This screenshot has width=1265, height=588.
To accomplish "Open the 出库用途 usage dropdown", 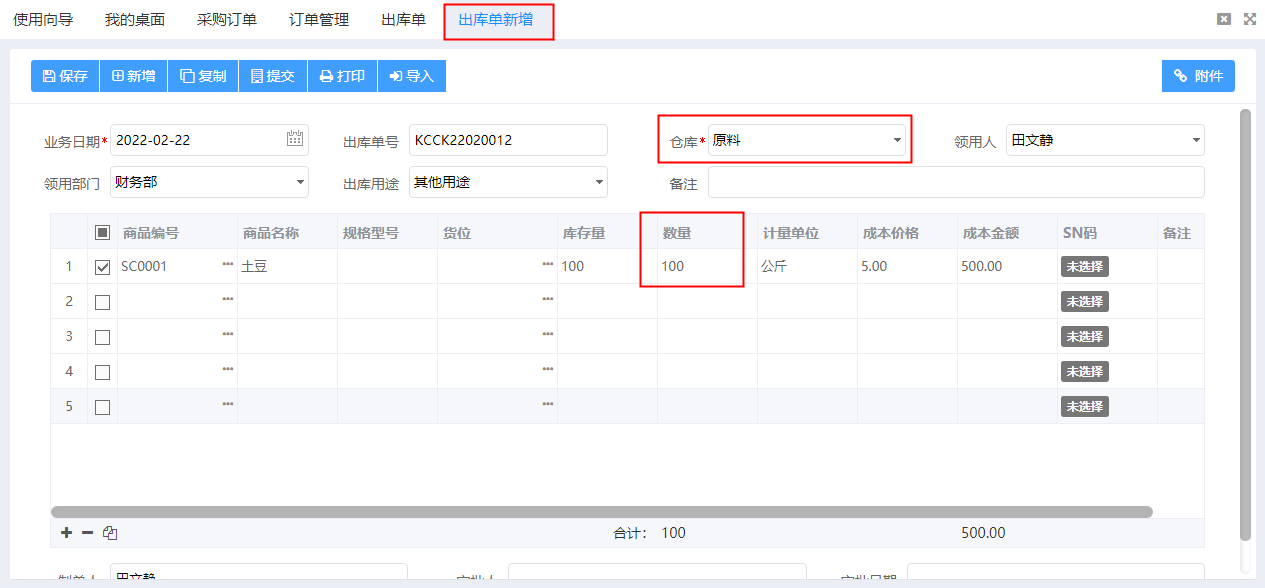I will (x=599, y=182).
